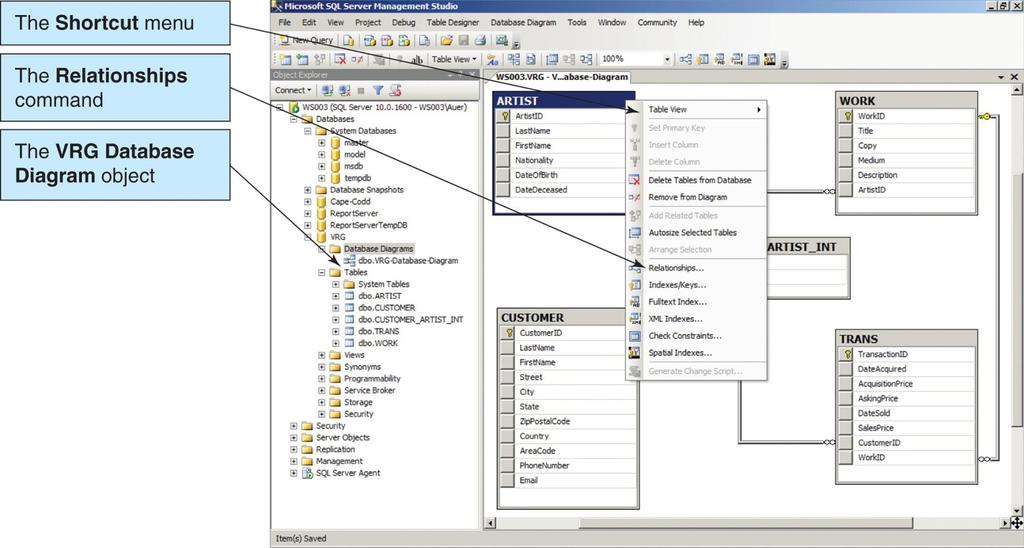
Task: Click the New Text Annotation 'ab' icon
Action: (417, 59)
